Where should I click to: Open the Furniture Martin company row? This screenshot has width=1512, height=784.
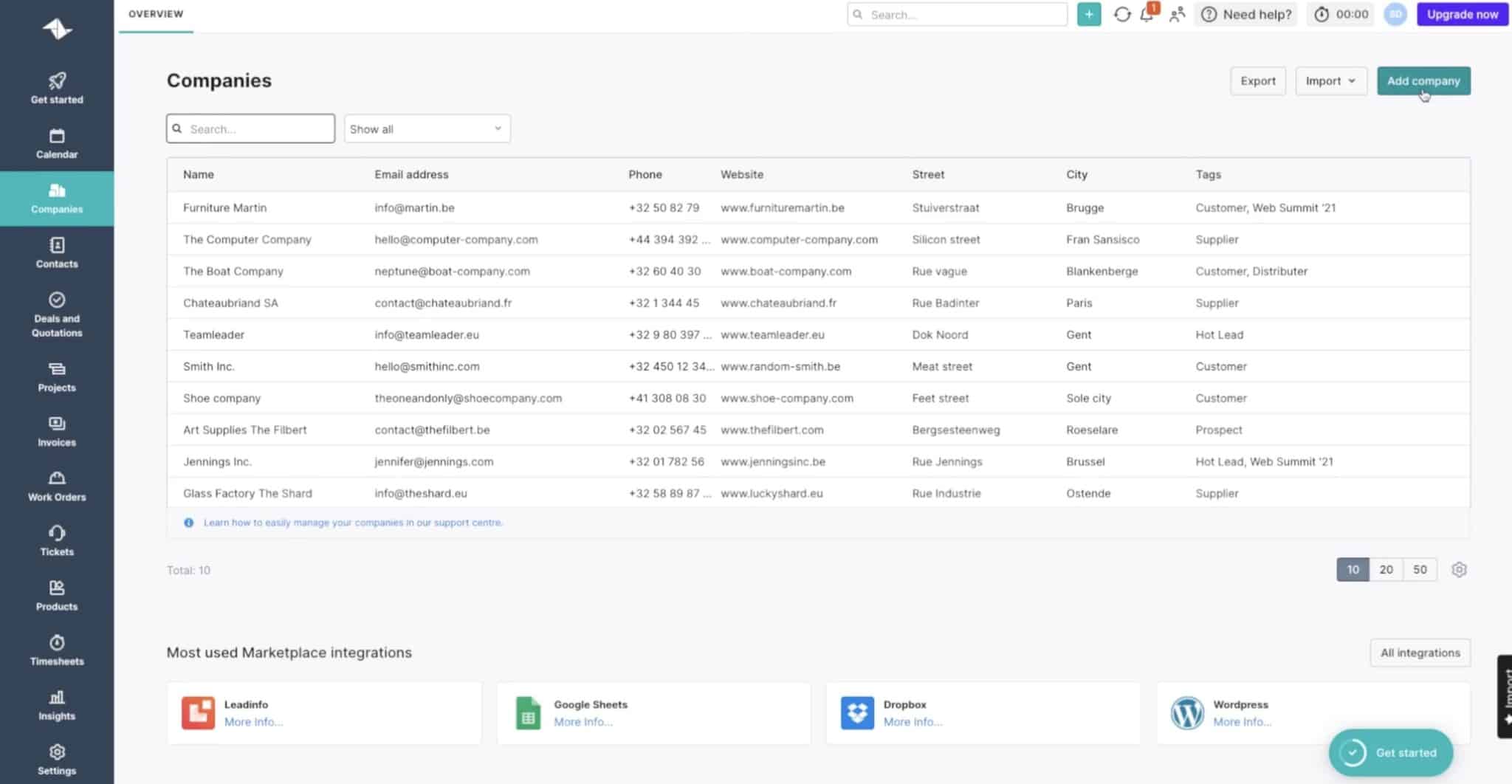(818, 207)
